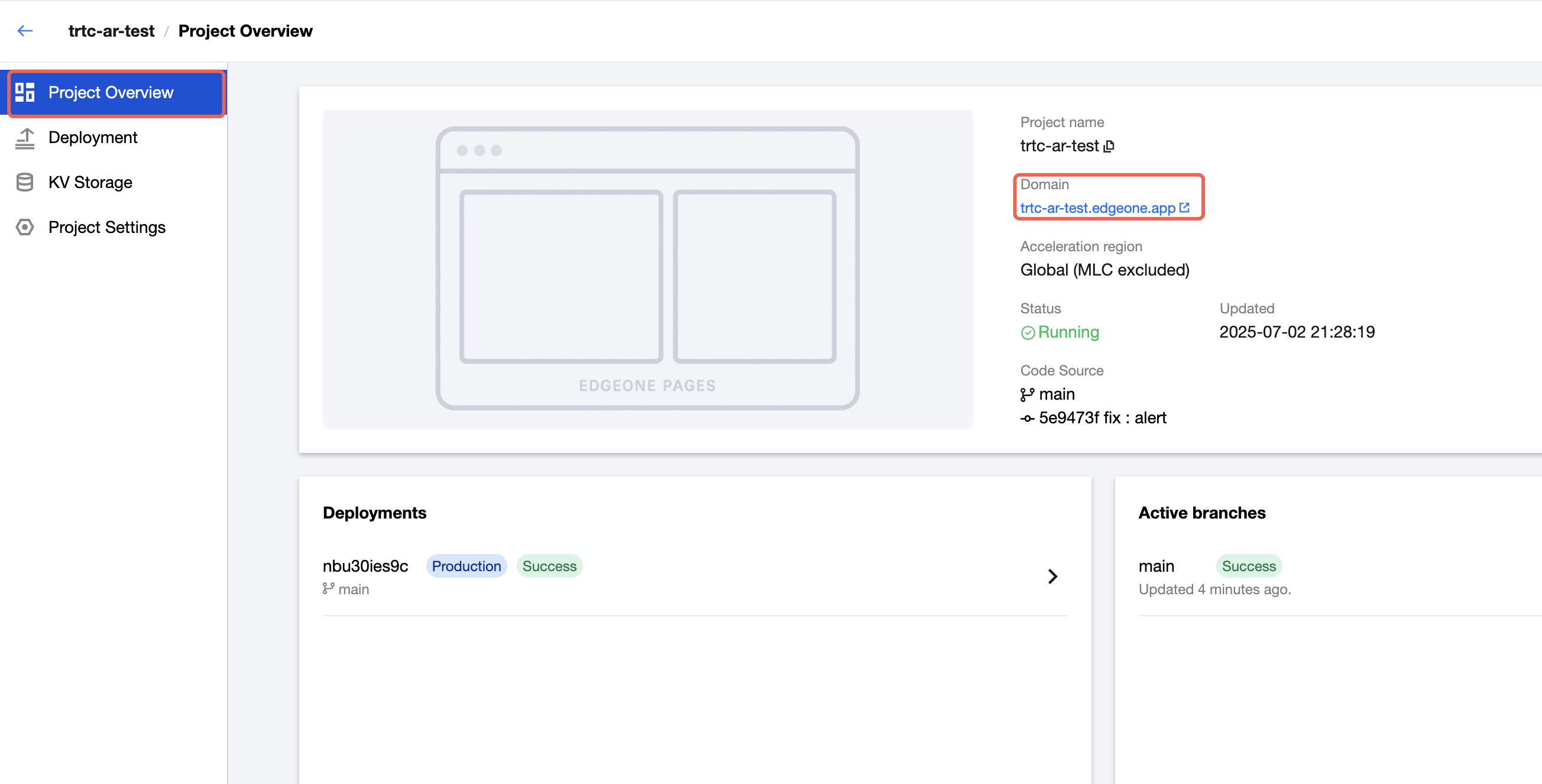Click trtc-ar-test breadcrumb link
The height and width of the screenshot is (784, 1542).
(x=111, y=31)
